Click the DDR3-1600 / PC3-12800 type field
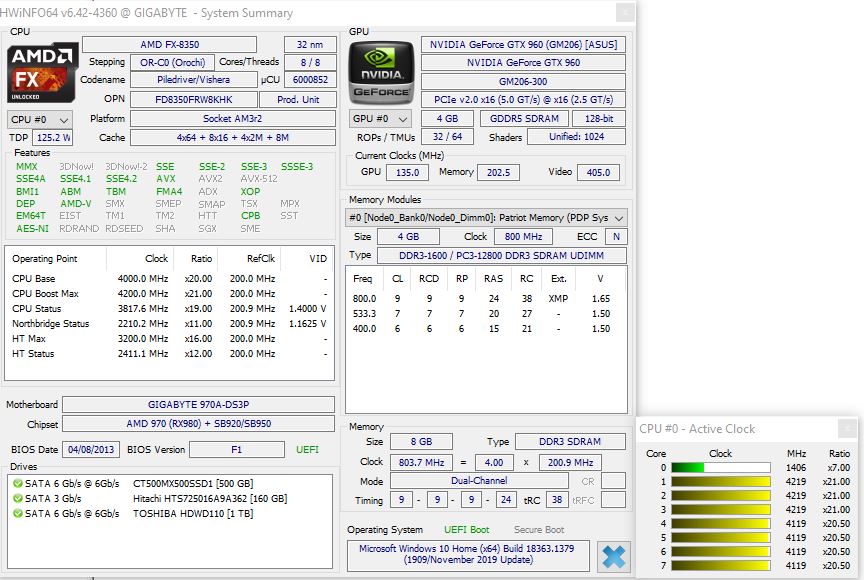This screenshot has height=580, width=864. (x=501, y=256)
